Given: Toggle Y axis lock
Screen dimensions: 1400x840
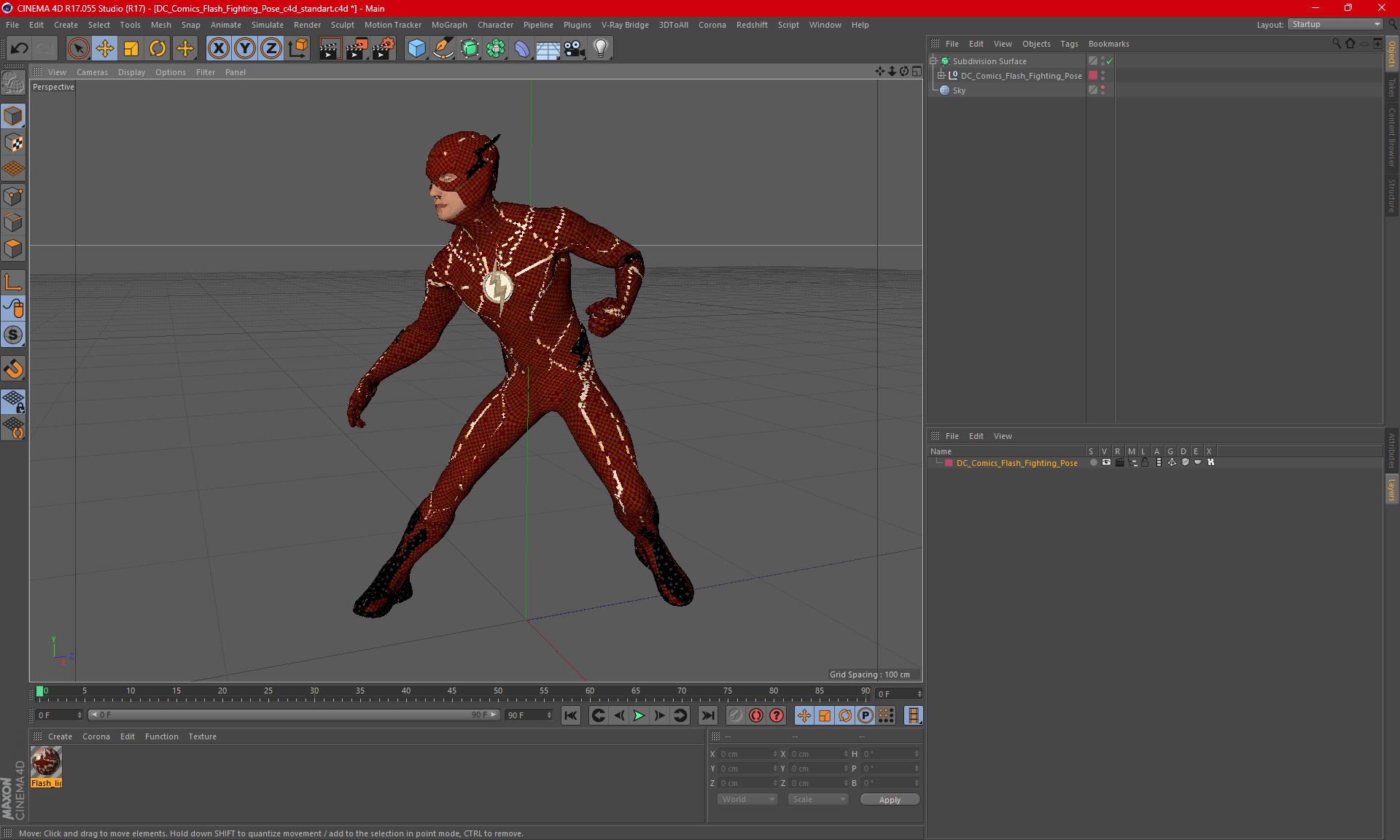Looking at the screenshot, I should 245,49.
